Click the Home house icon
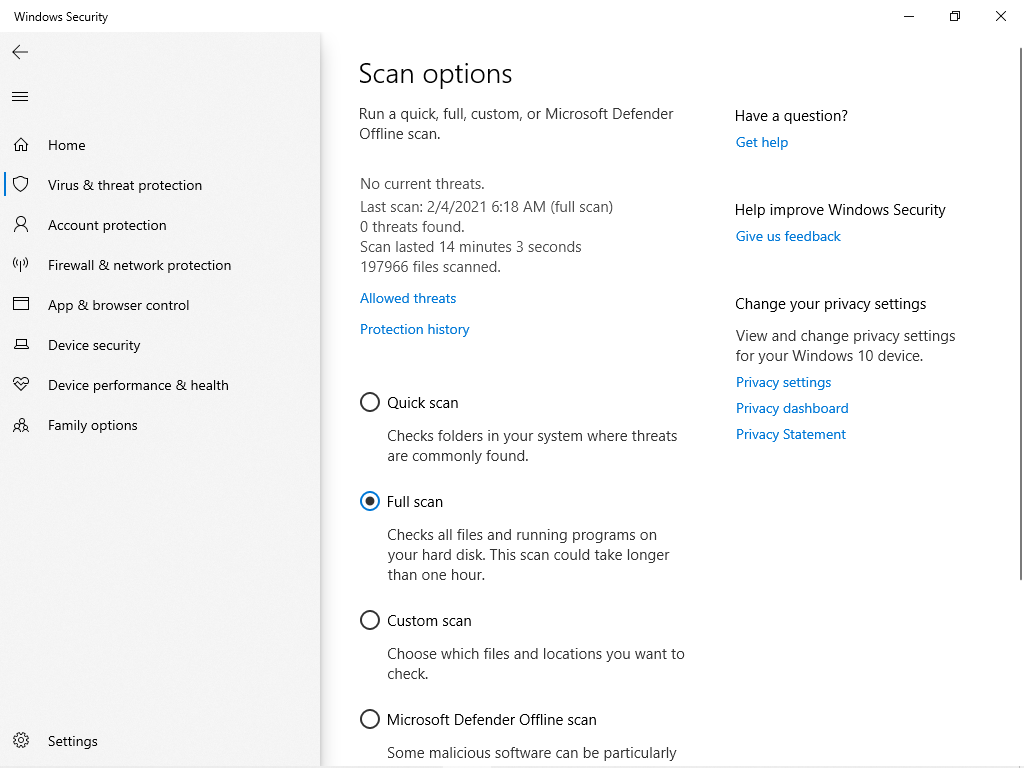 click(21, 145)
